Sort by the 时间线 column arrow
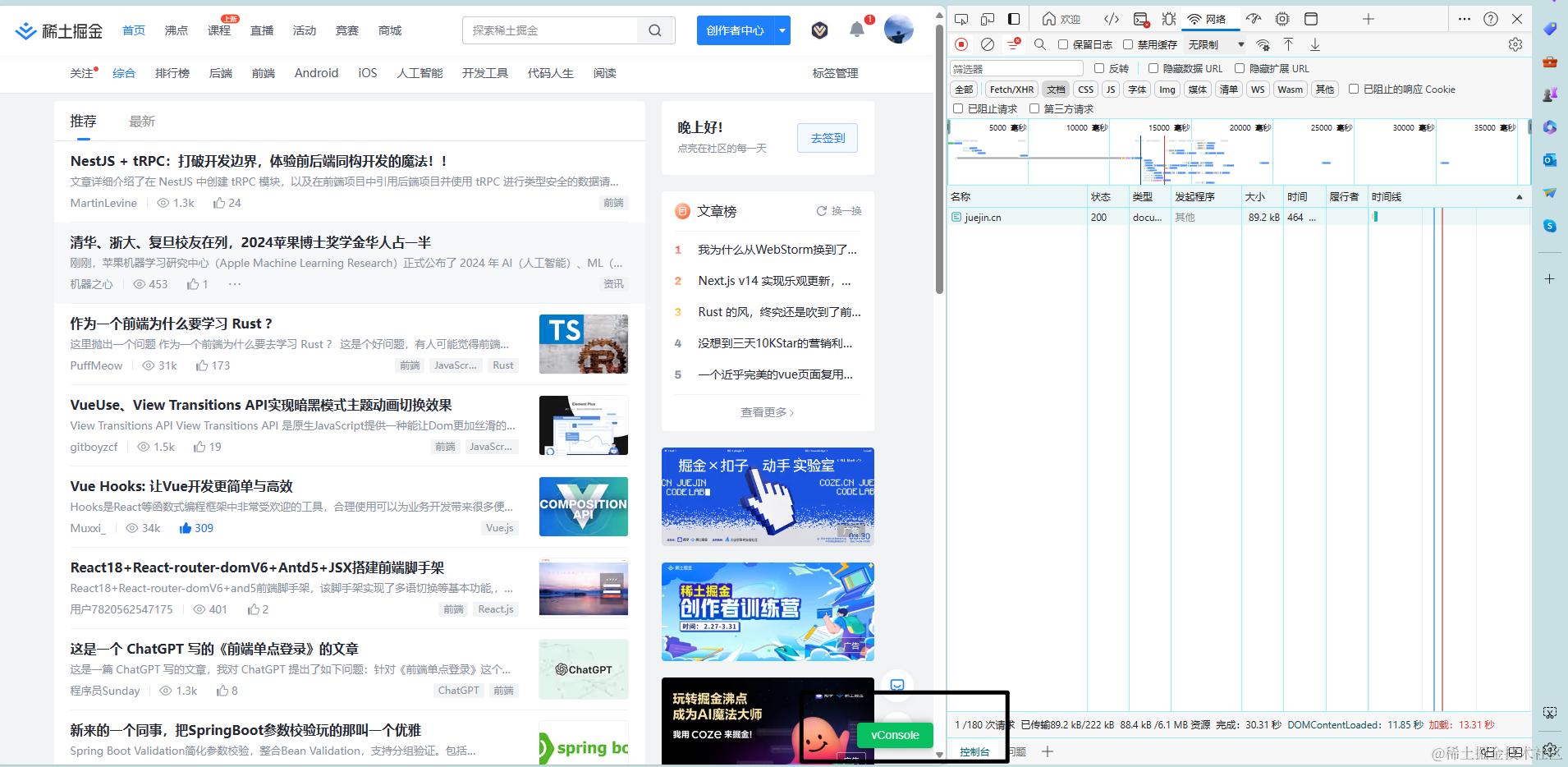 1519,197
